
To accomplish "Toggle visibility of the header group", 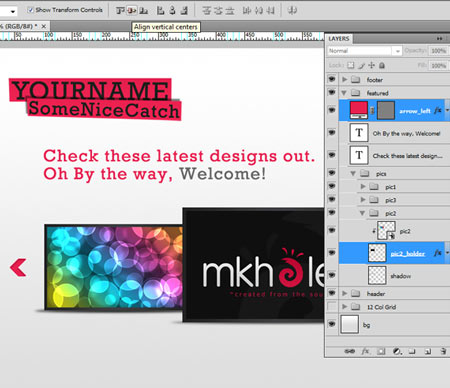I will coord(332,293).
